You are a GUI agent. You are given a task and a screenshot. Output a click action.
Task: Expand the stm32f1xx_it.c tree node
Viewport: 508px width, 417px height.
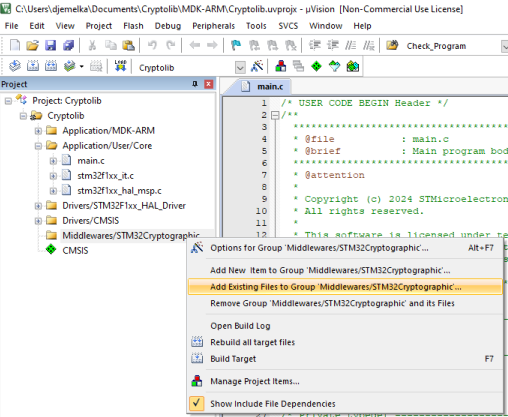tap(53, 176)
